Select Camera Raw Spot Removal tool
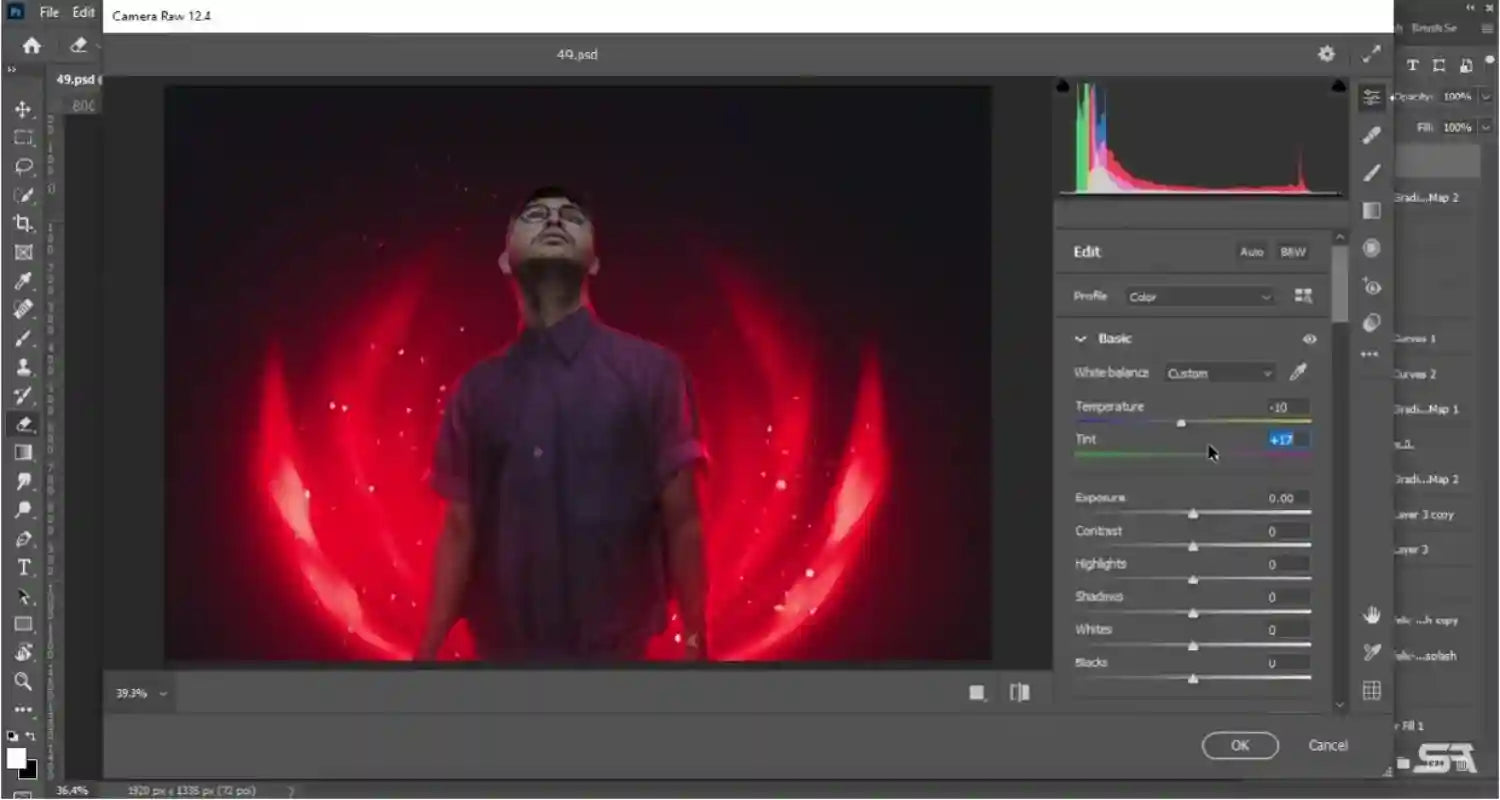 click(x=1371, y=135)
